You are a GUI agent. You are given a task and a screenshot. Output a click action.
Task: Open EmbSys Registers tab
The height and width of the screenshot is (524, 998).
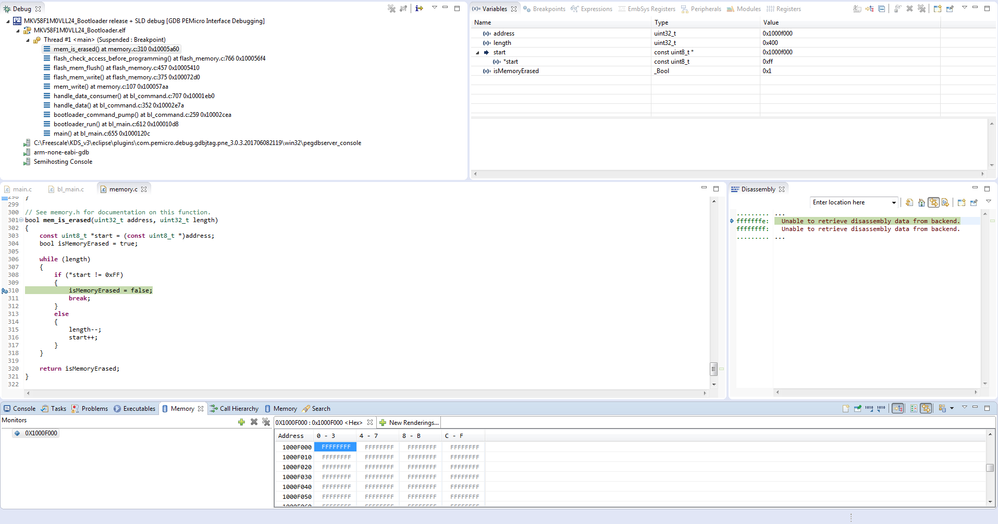coord(647,9)
